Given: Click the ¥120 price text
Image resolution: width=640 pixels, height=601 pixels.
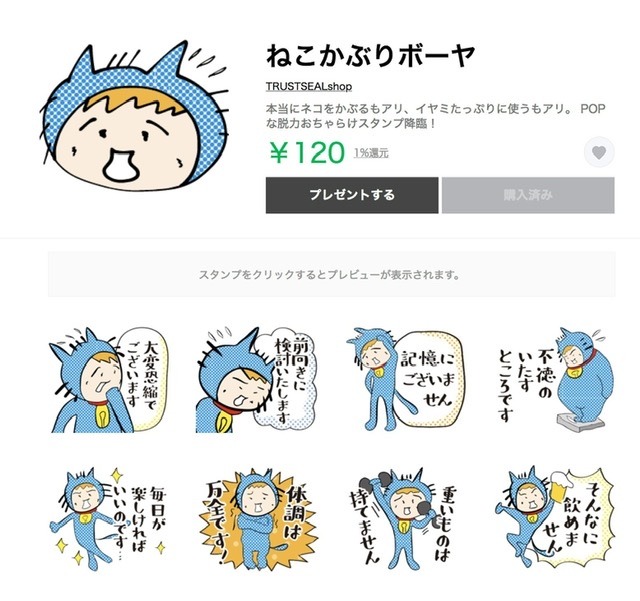Looking at the screenshot, I should pos(307,152).
